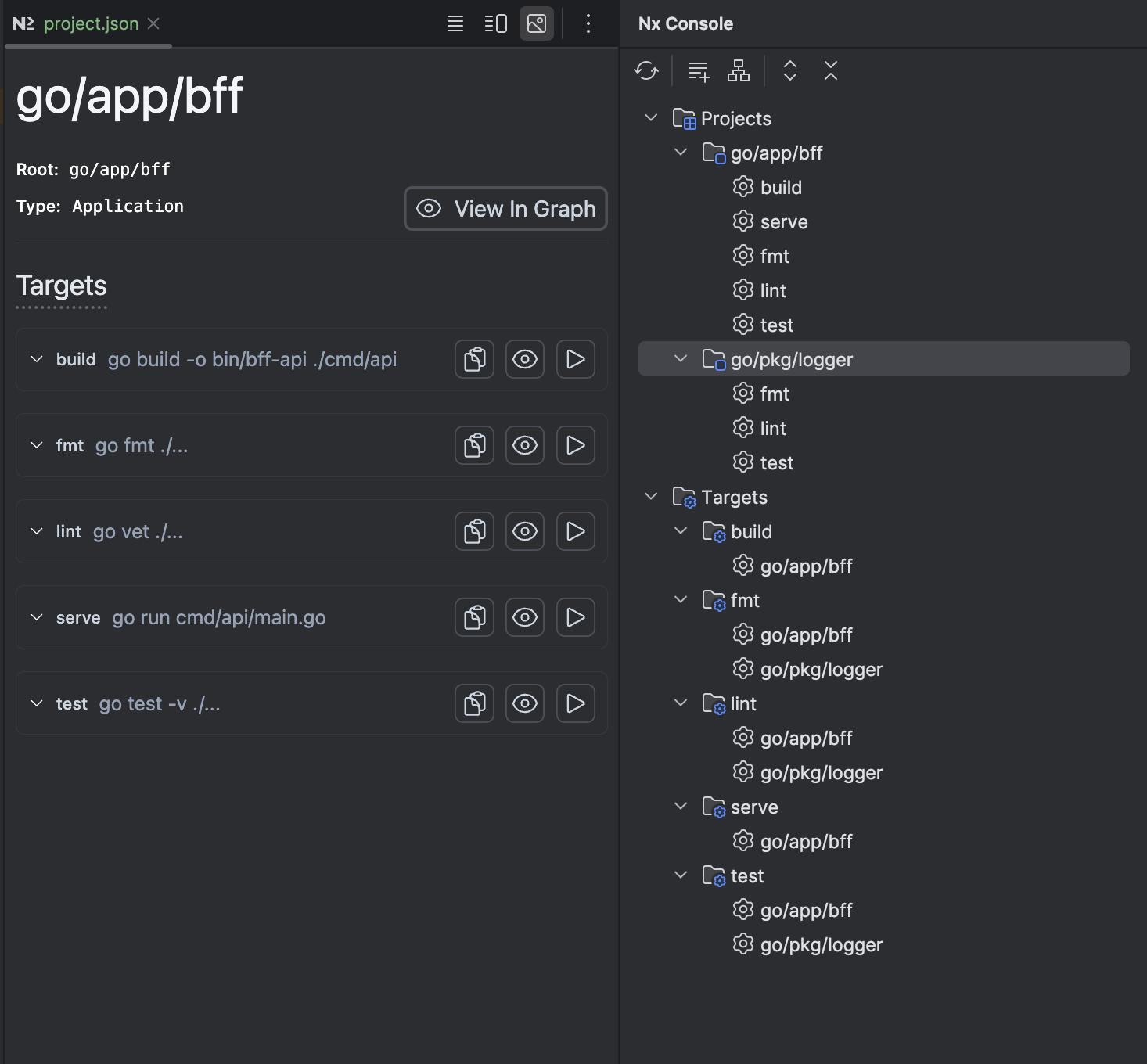1147x1064 pixels.
Task: Run the lint target
Action: click(x=576, y=531)
